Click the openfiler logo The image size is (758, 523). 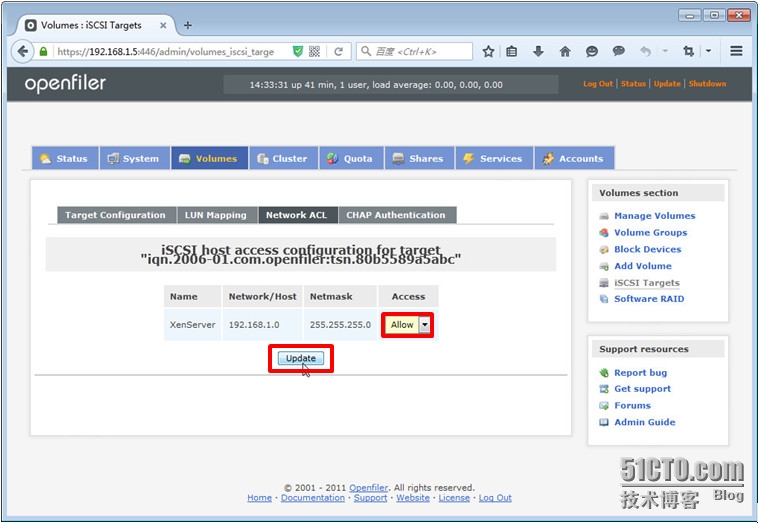(x=65, y=84)
